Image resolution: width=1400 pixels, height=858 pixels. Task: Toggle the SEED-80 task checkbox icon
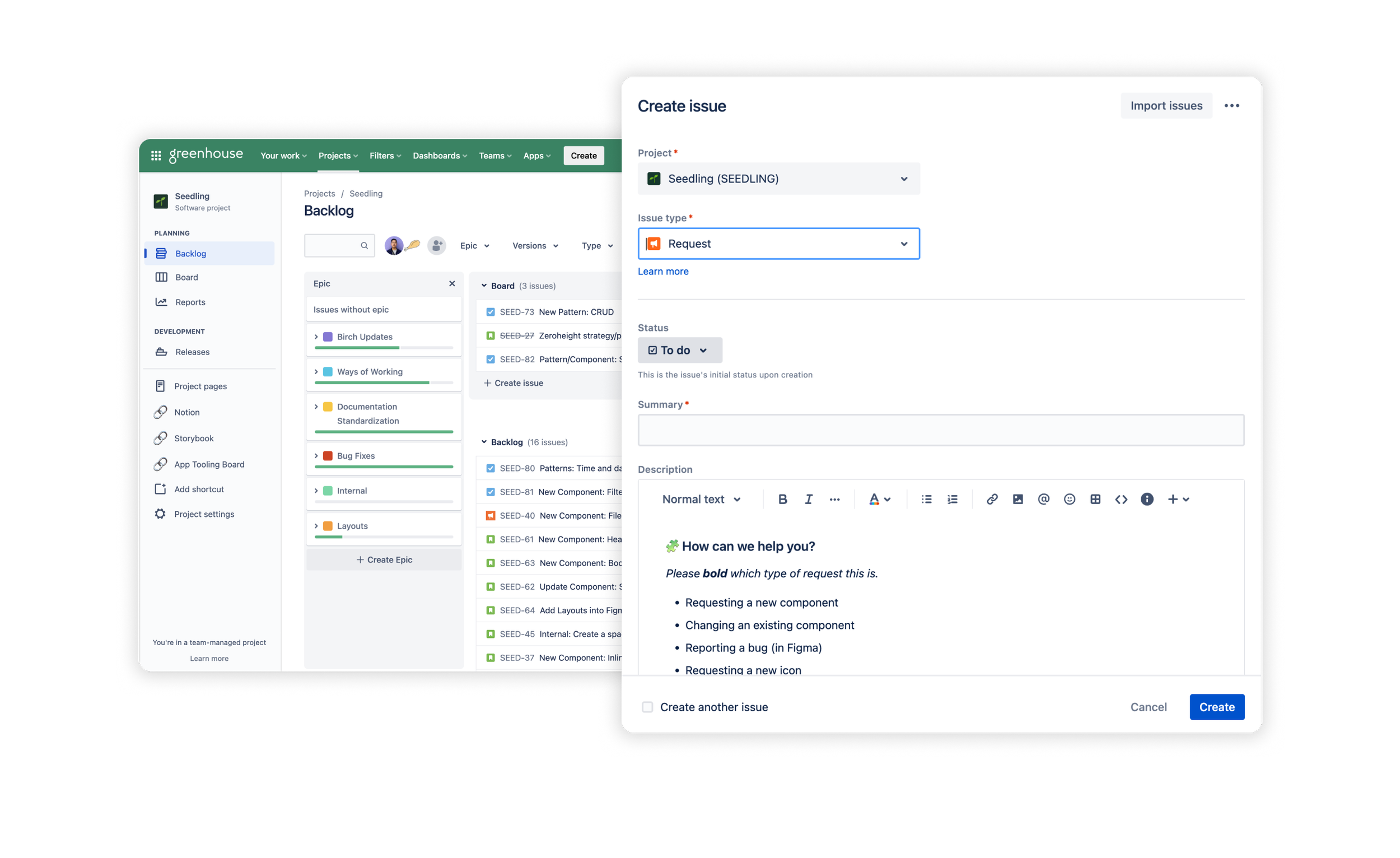(491, 468)
